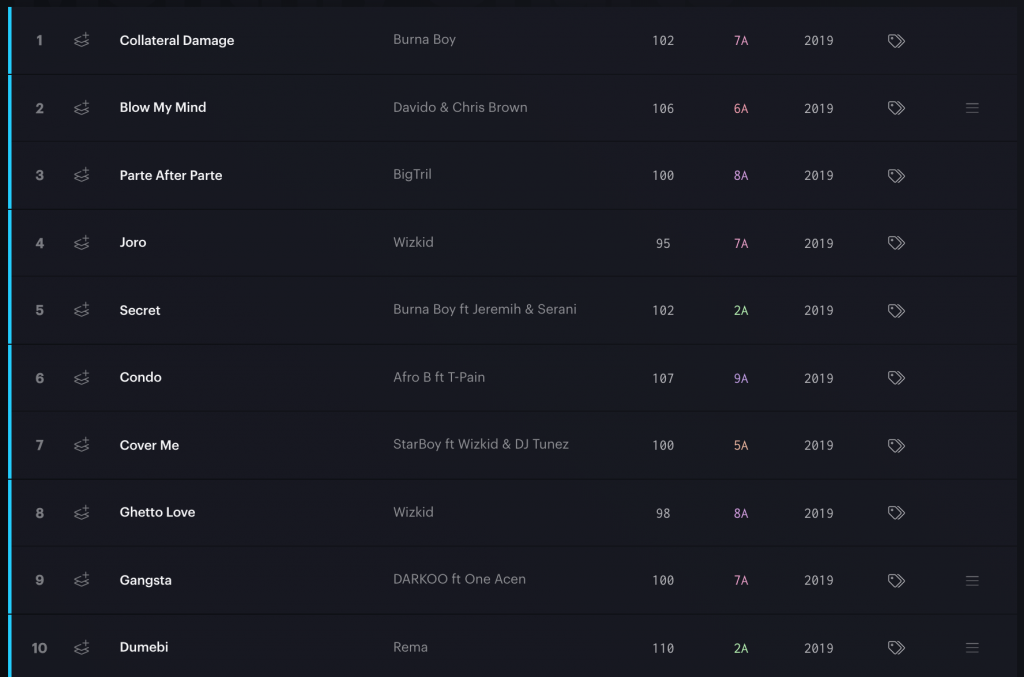Click the track title Blow My Mind
1024x677 pixels.
click(x=163, y=108)
